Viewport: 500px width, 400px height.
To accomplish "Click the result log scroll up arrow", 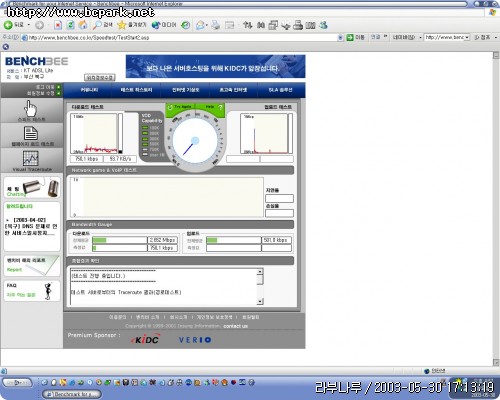I will (260, 272).
